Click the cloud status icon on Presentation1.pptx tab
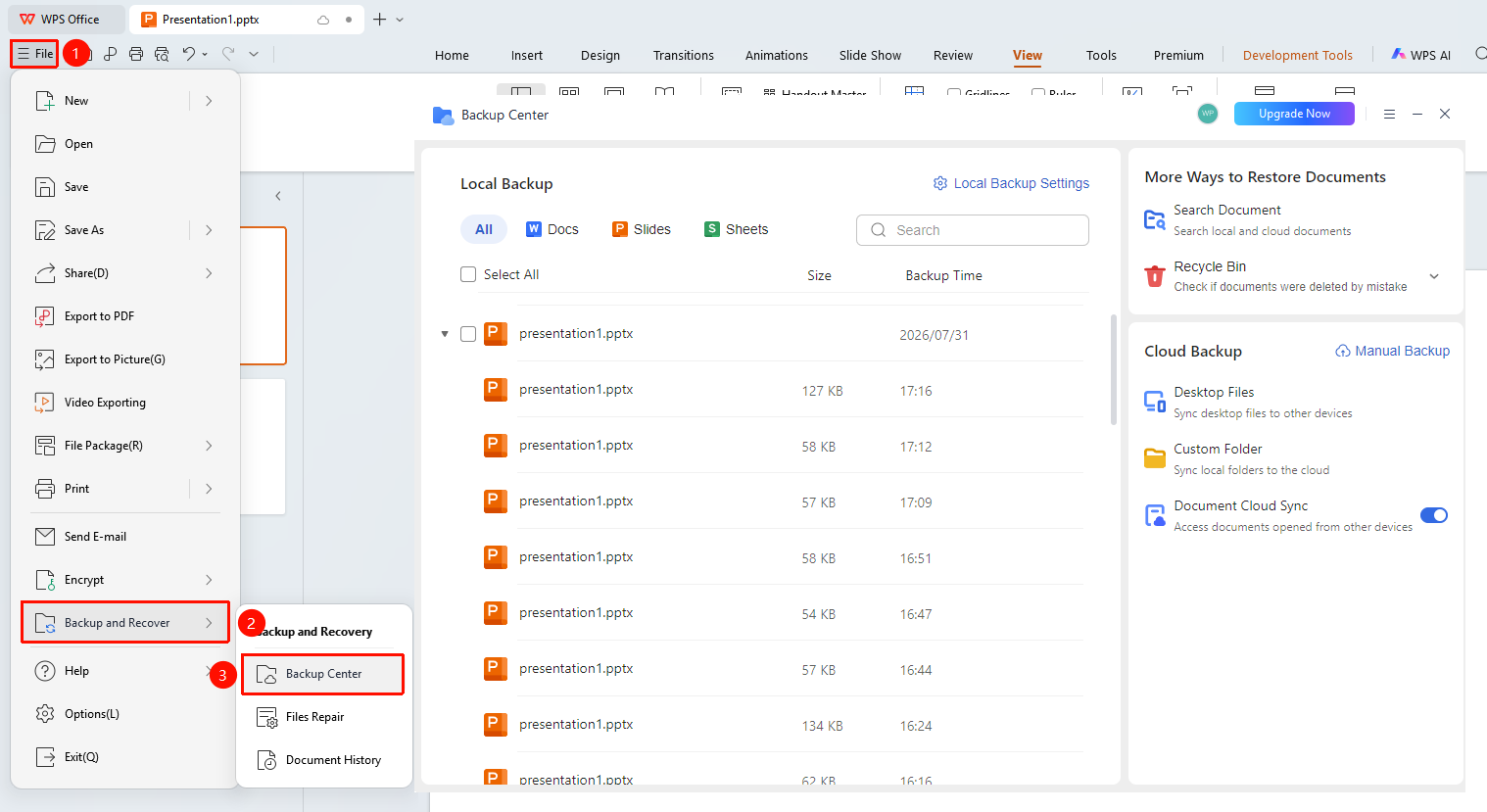This screenshot has height=812, width=1487. 323,20
